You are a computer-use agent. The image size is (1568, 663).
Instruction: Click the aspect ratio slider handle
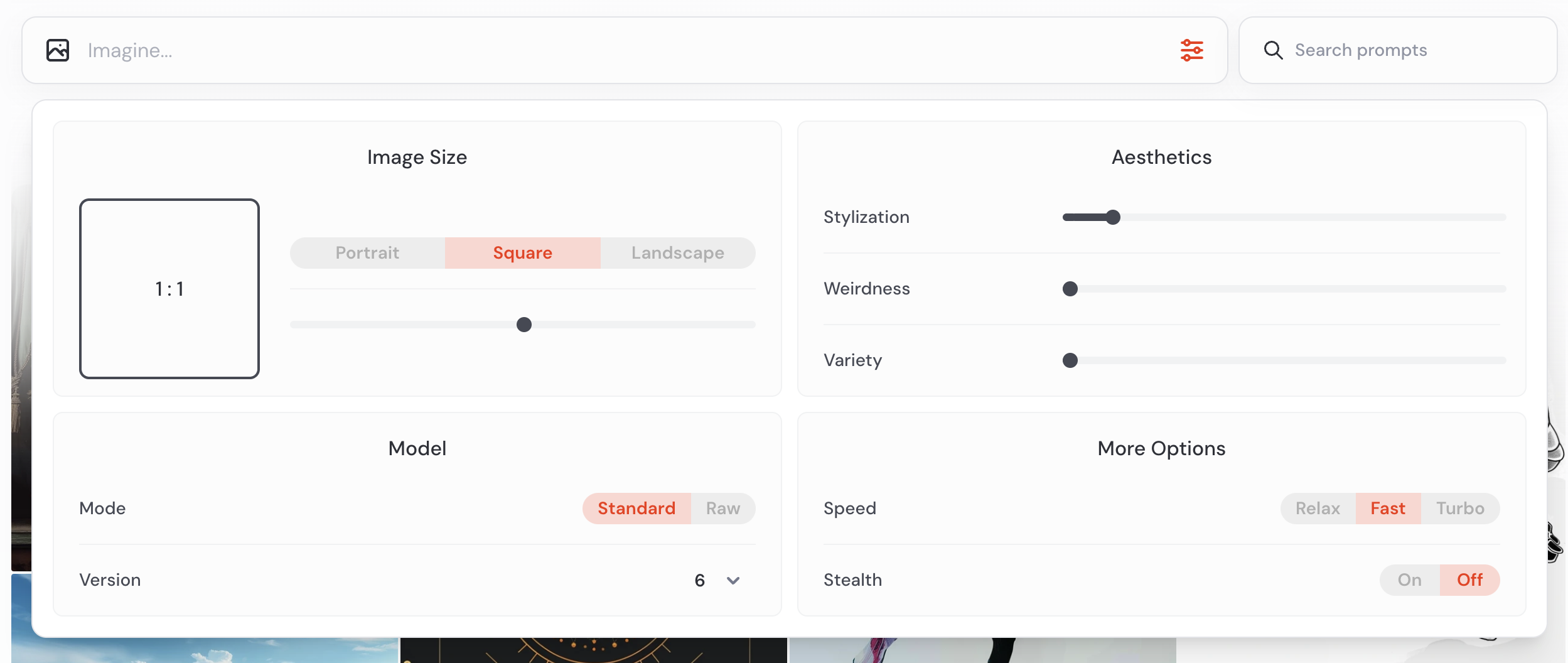pos(524,325)
